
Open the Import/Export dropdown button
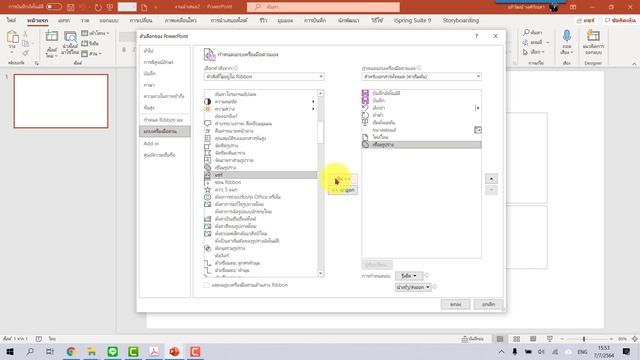point(413,287)
